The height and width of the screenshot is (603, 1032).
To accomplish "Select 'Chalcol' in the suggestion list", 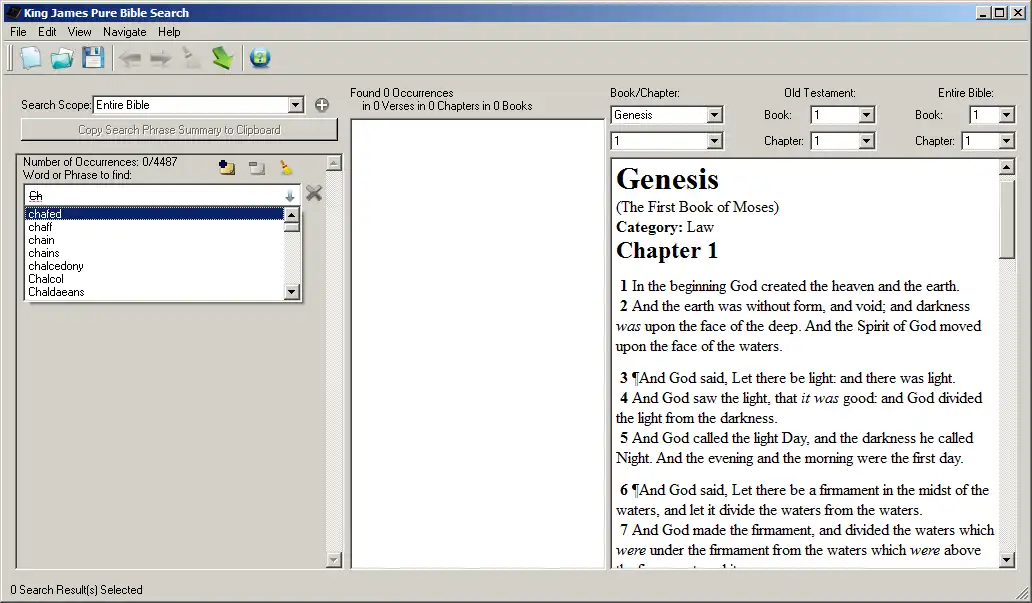I will [x=155, y=279].
